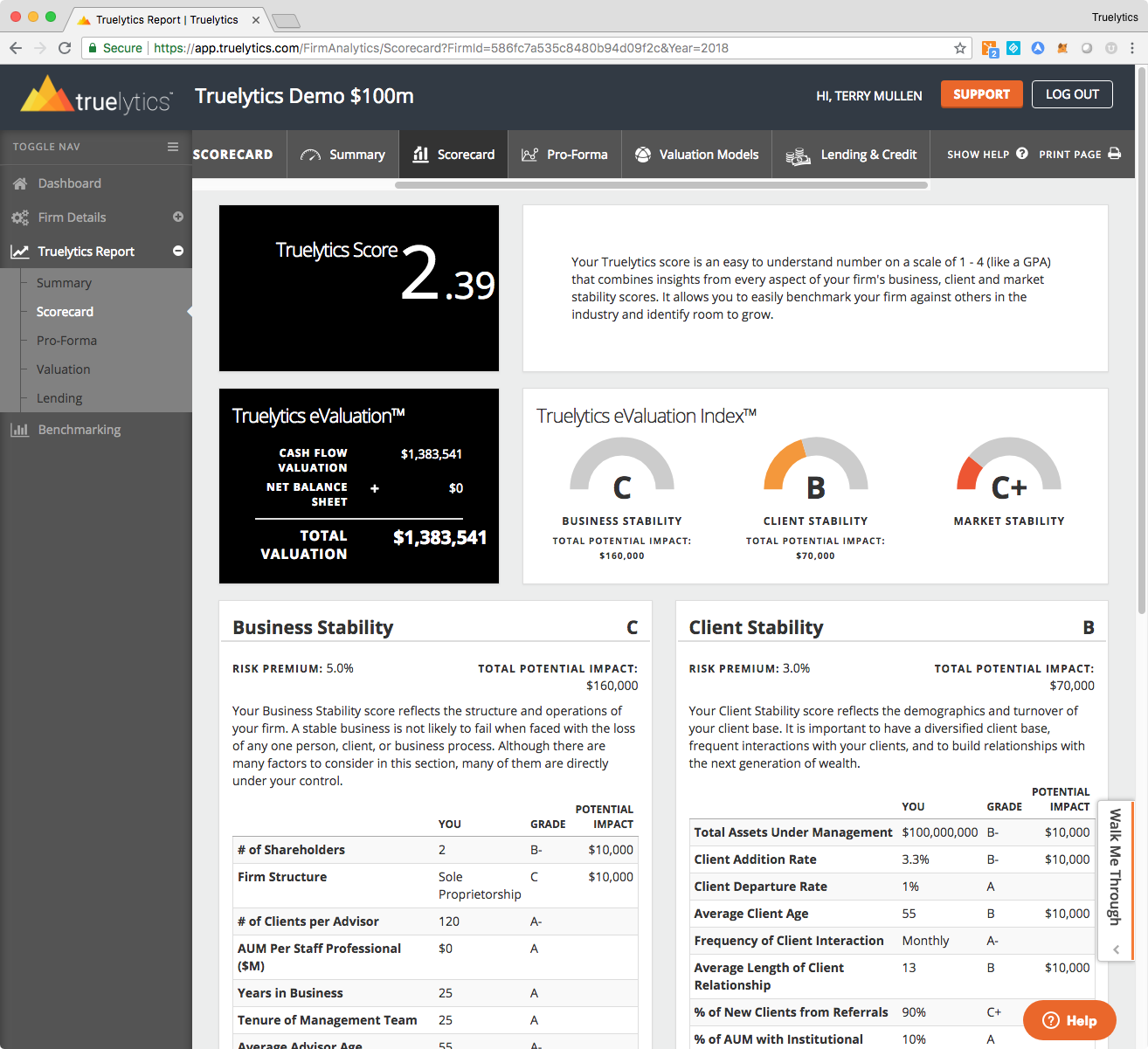1148x1049 pixels.
Task: Switch to the Valuation Models tab
Action: point(696,155)
